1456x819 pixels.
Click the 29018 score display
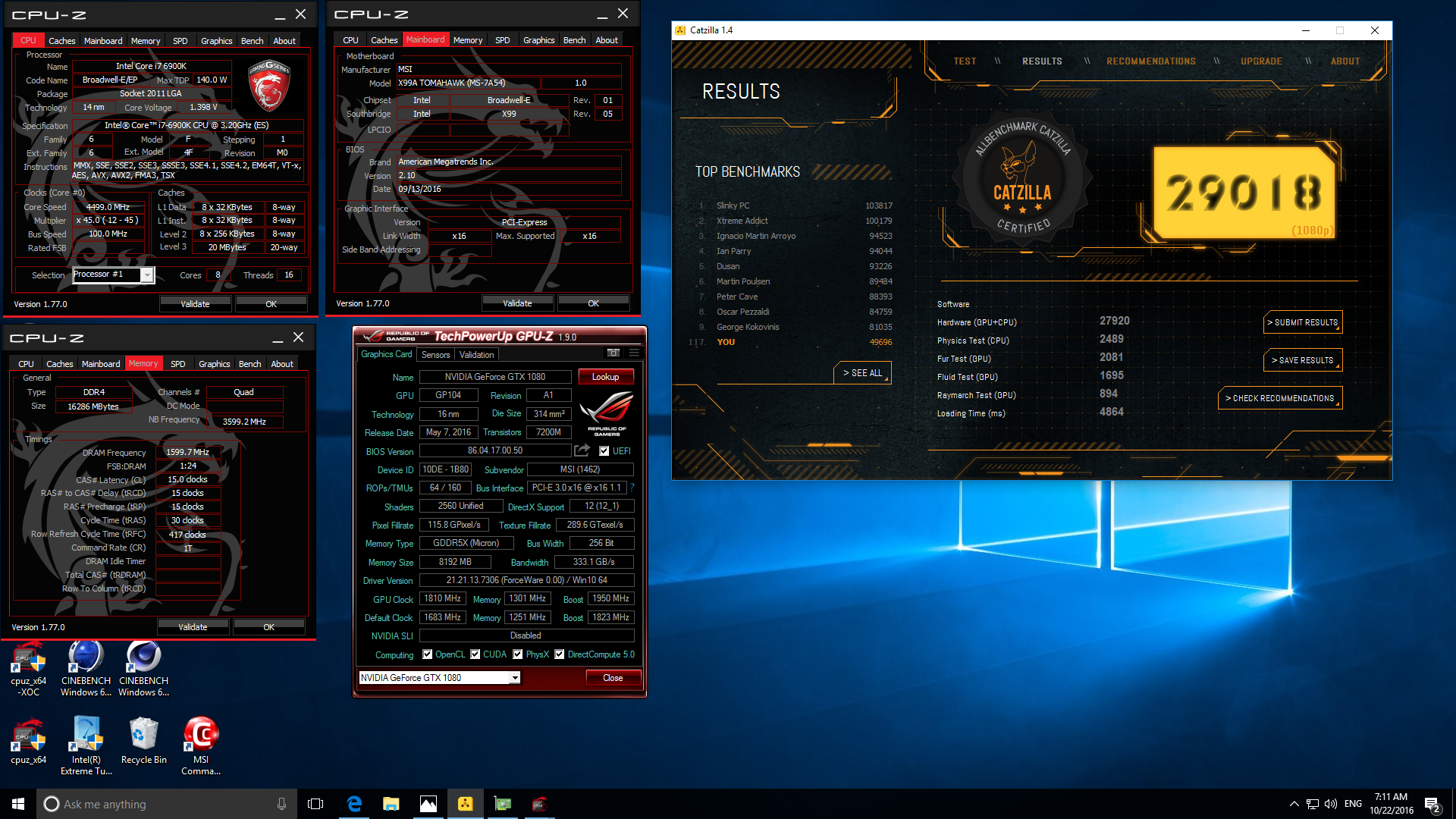point(1244,192)
